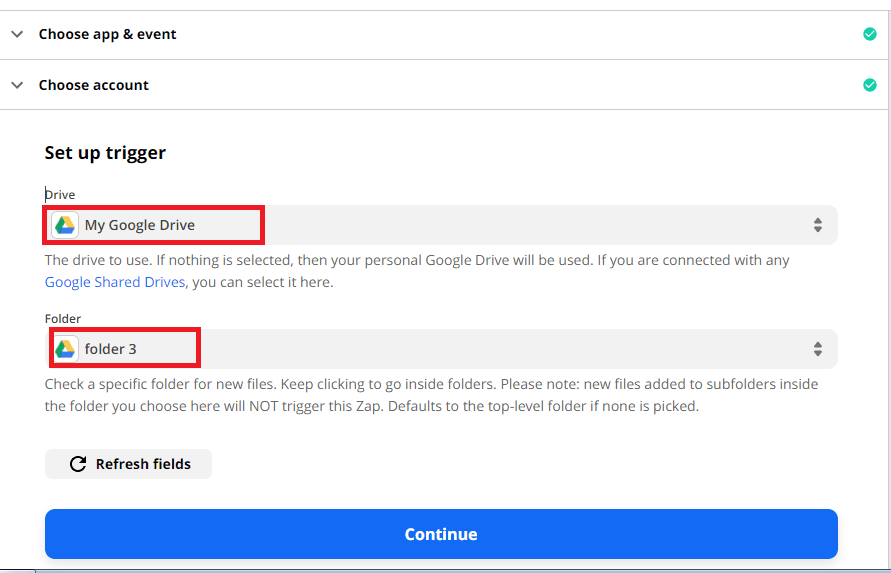
Task: Collapse the Choose app & event chevron
Action: click(x=17, y=34)
